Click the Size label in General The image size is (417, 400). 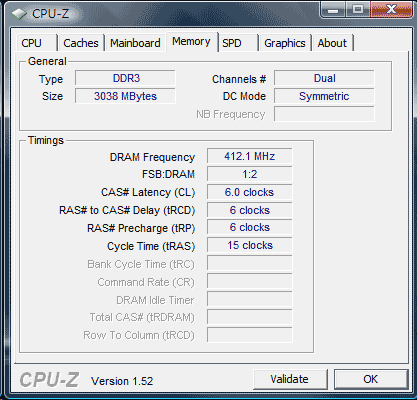click(x=52, y=96)
